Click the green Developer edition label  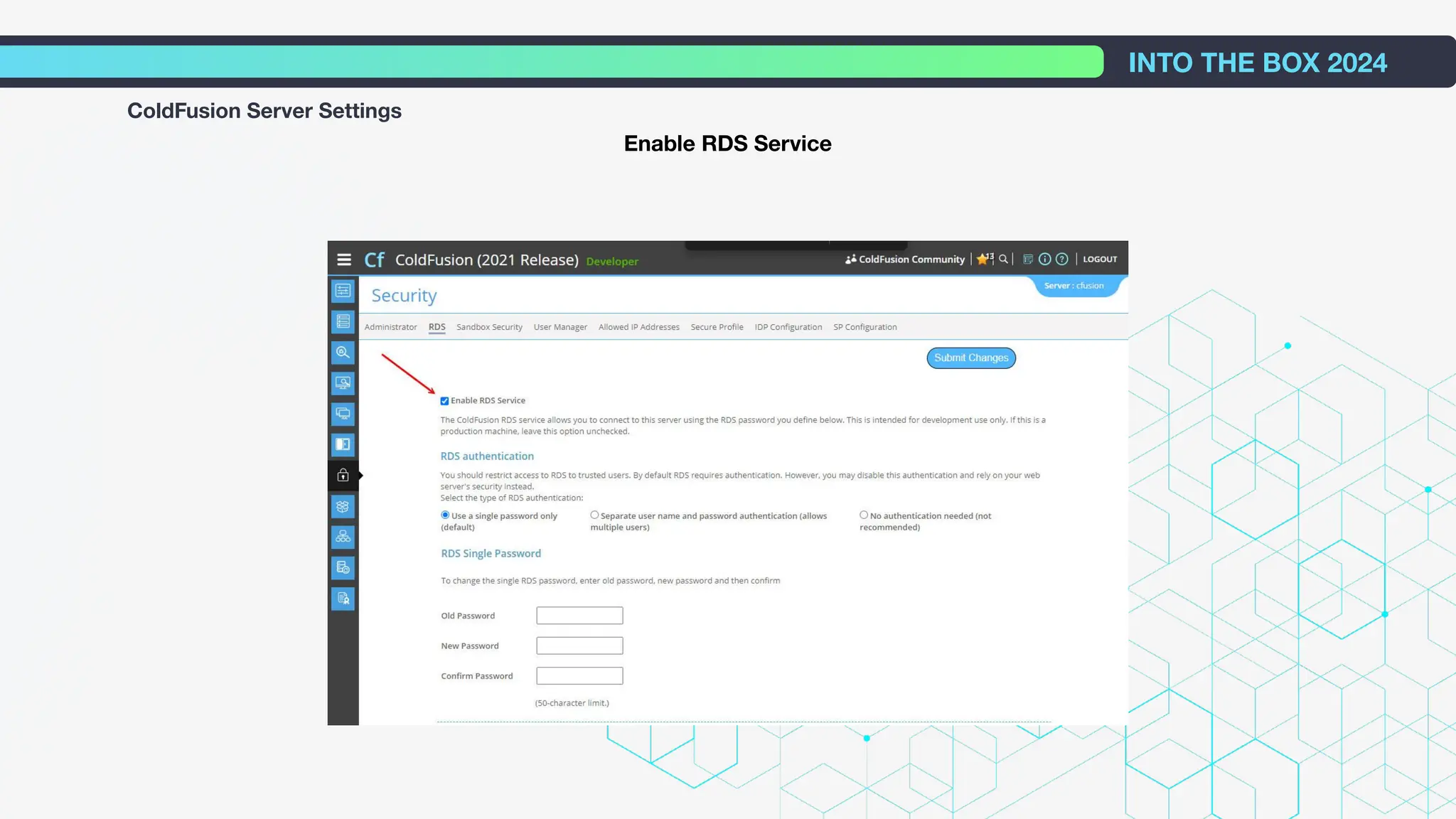(x=612, y=262)
